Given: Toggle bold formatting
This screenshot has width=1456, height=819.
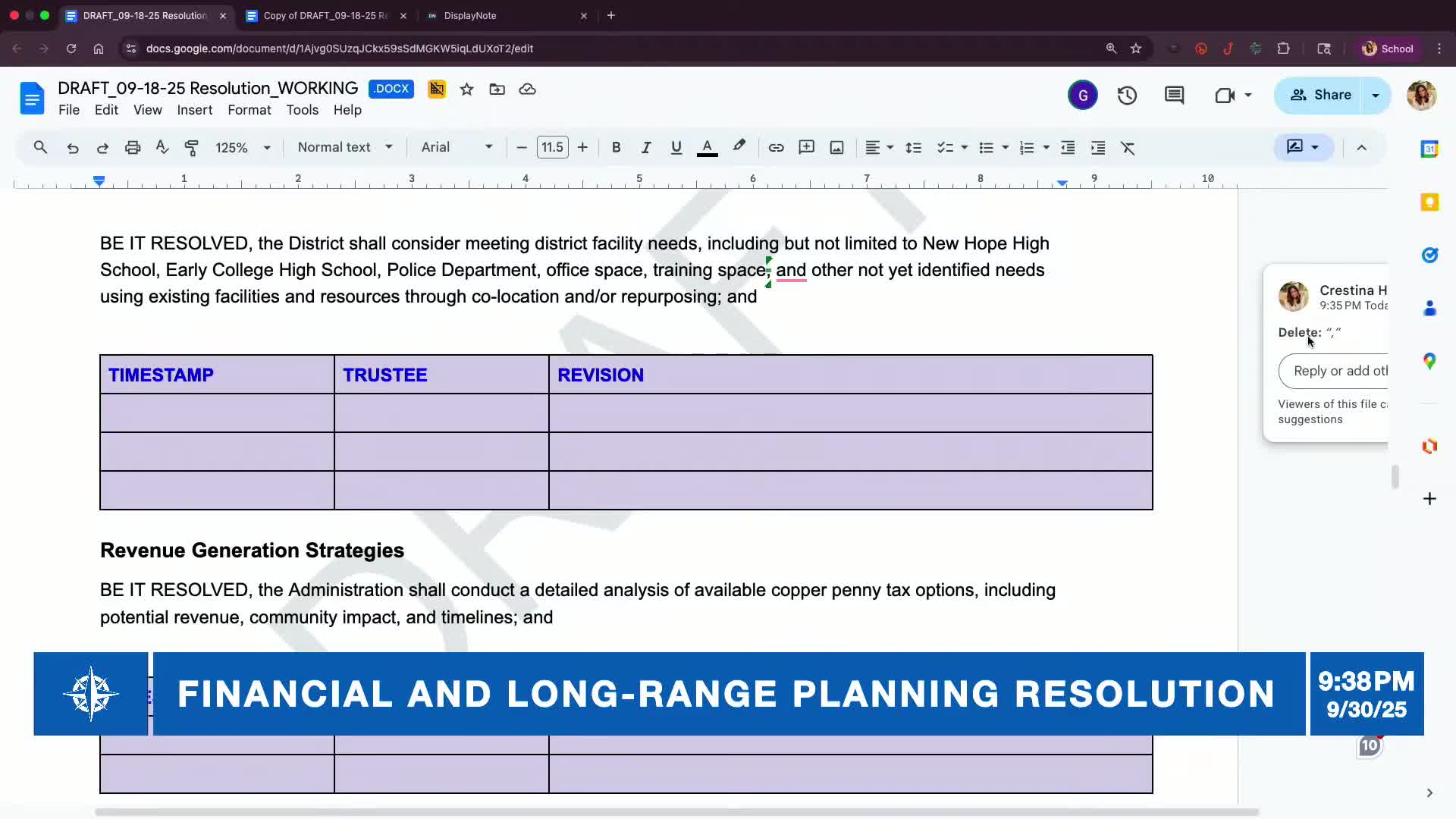Looking at the screenshot, I should pyautogui.click(x=616, y=148).
